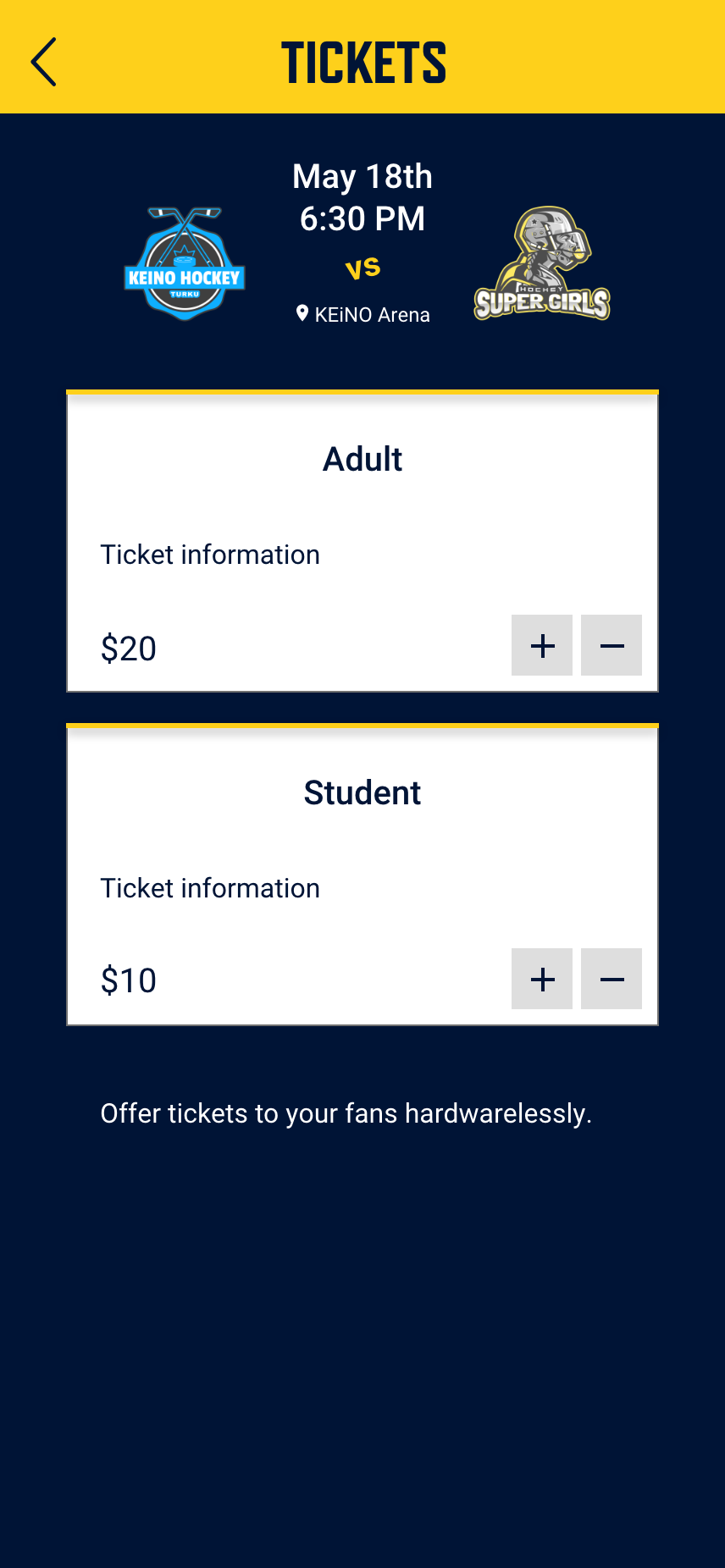Select the Student ticket heading
Viewport: 725px width, 1568px height.
pos(362,792)
